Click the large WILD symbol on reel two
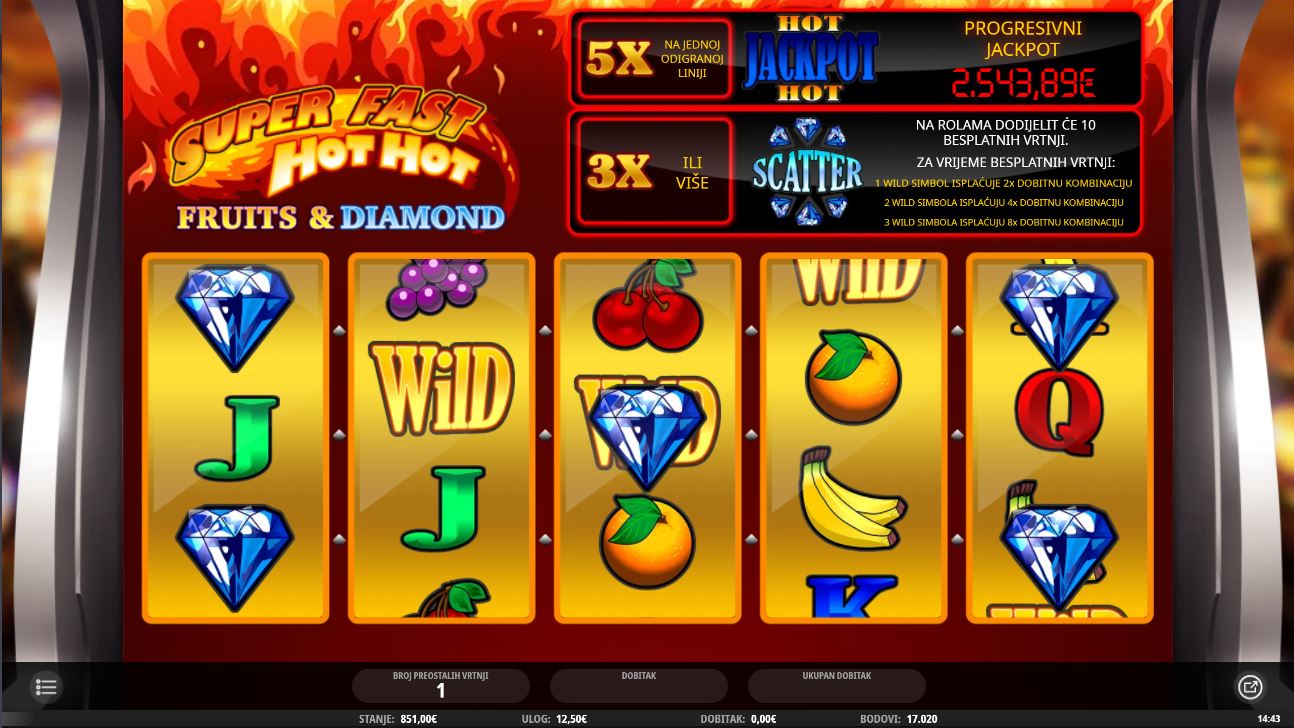 pyautogui.click(x=441, y=388)
